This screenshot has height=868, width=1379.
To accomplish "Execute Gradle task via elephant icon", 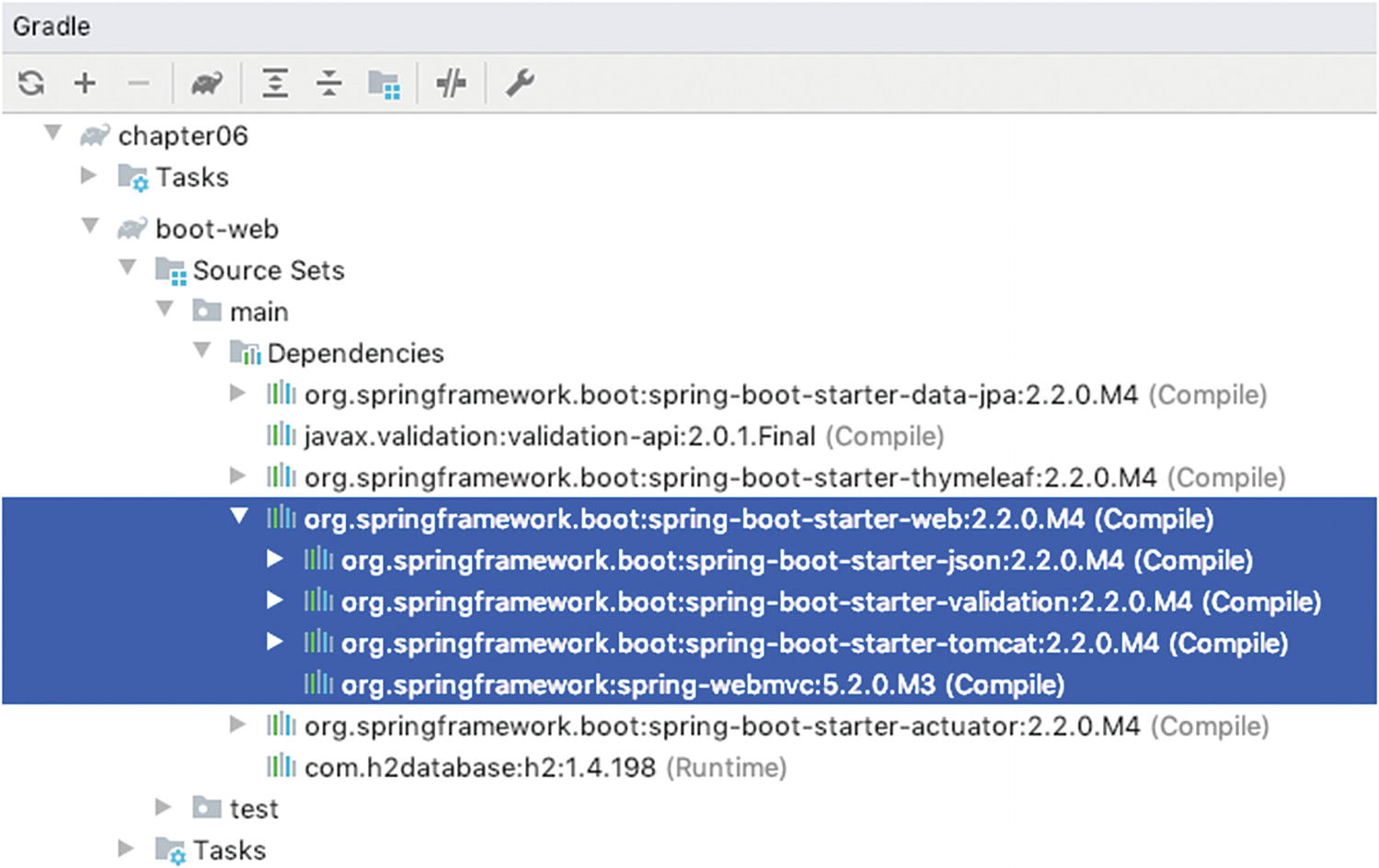I will [207, 84].
